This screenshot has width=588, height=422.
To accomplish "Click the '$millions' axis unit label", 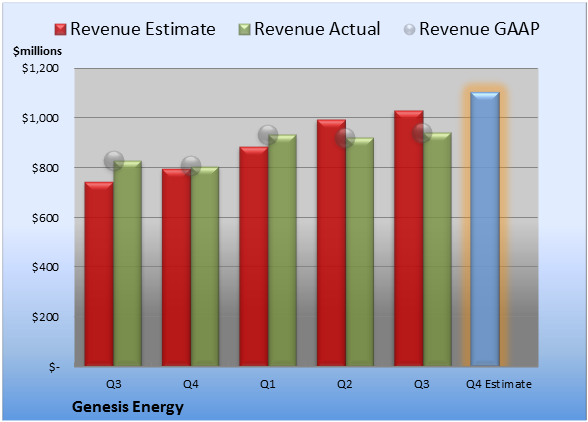I will coord(37,51).
